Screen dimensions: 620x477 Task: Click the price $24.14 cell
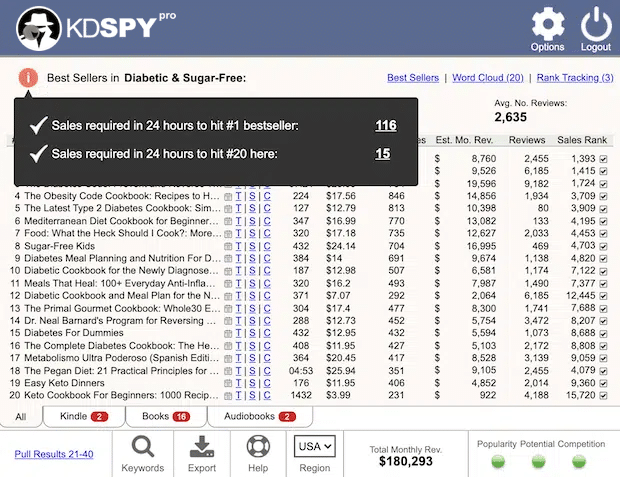point(341,246)
